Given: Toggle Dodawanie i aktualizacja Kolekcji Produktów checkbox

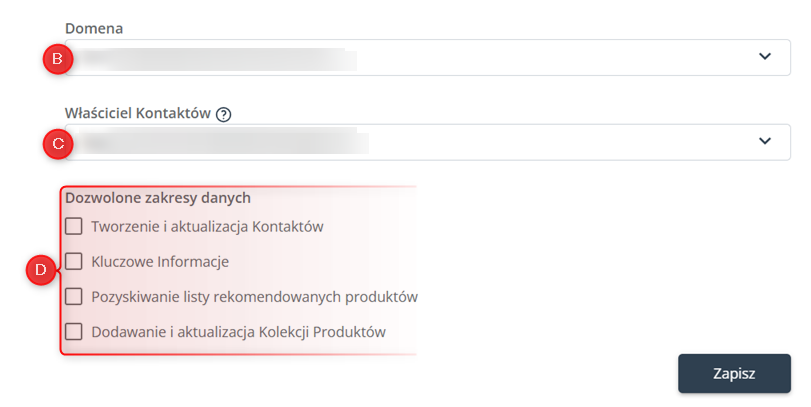Looking at the screenshot, I should pyautogui.click(x=73, y=331).
